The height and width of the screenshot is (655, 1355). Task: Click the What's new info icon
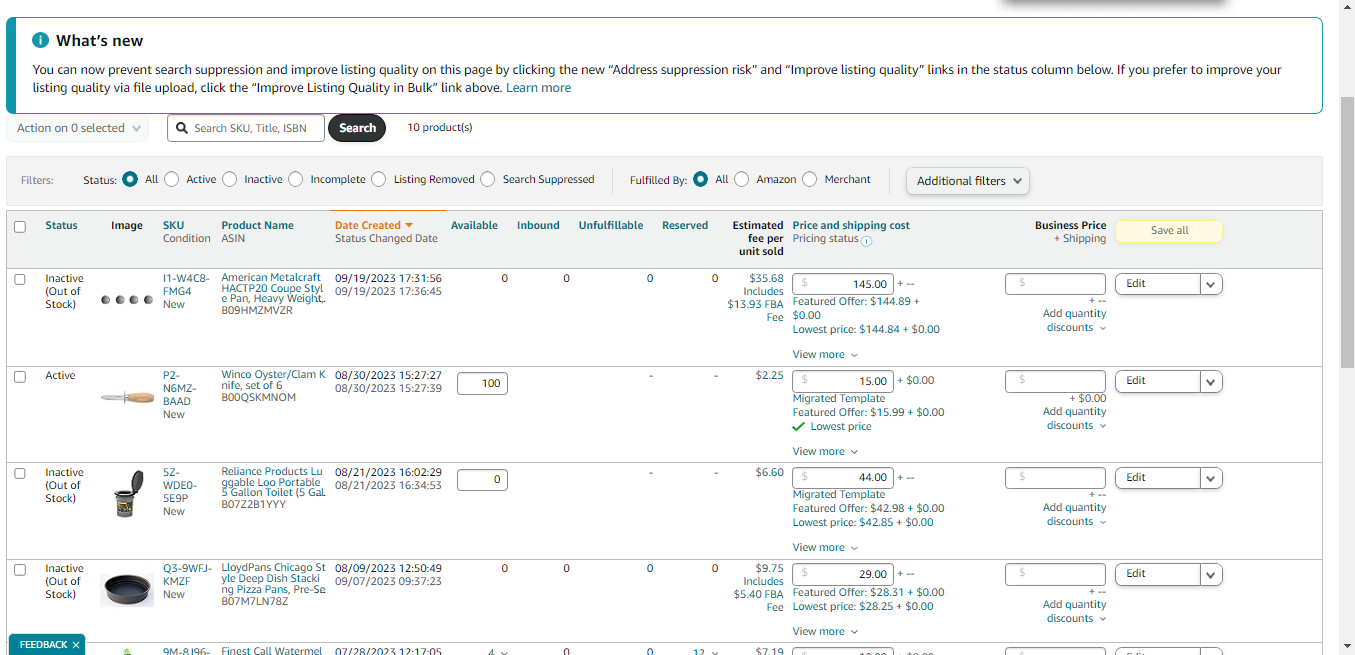coord(40,41)
